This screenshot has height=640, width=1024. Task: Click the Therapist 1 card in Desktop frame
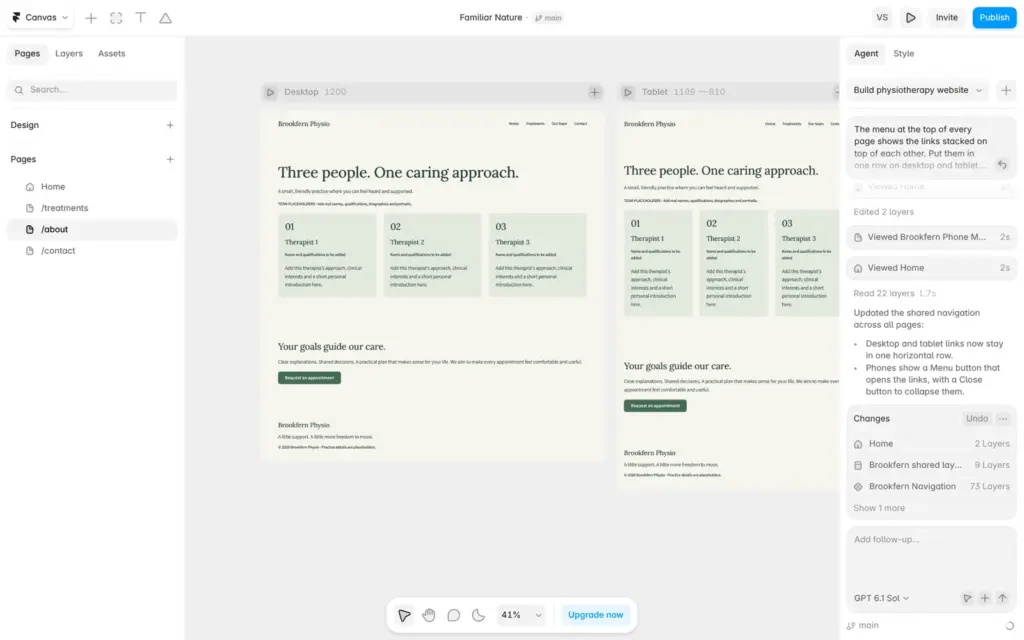tap(327, 255)
